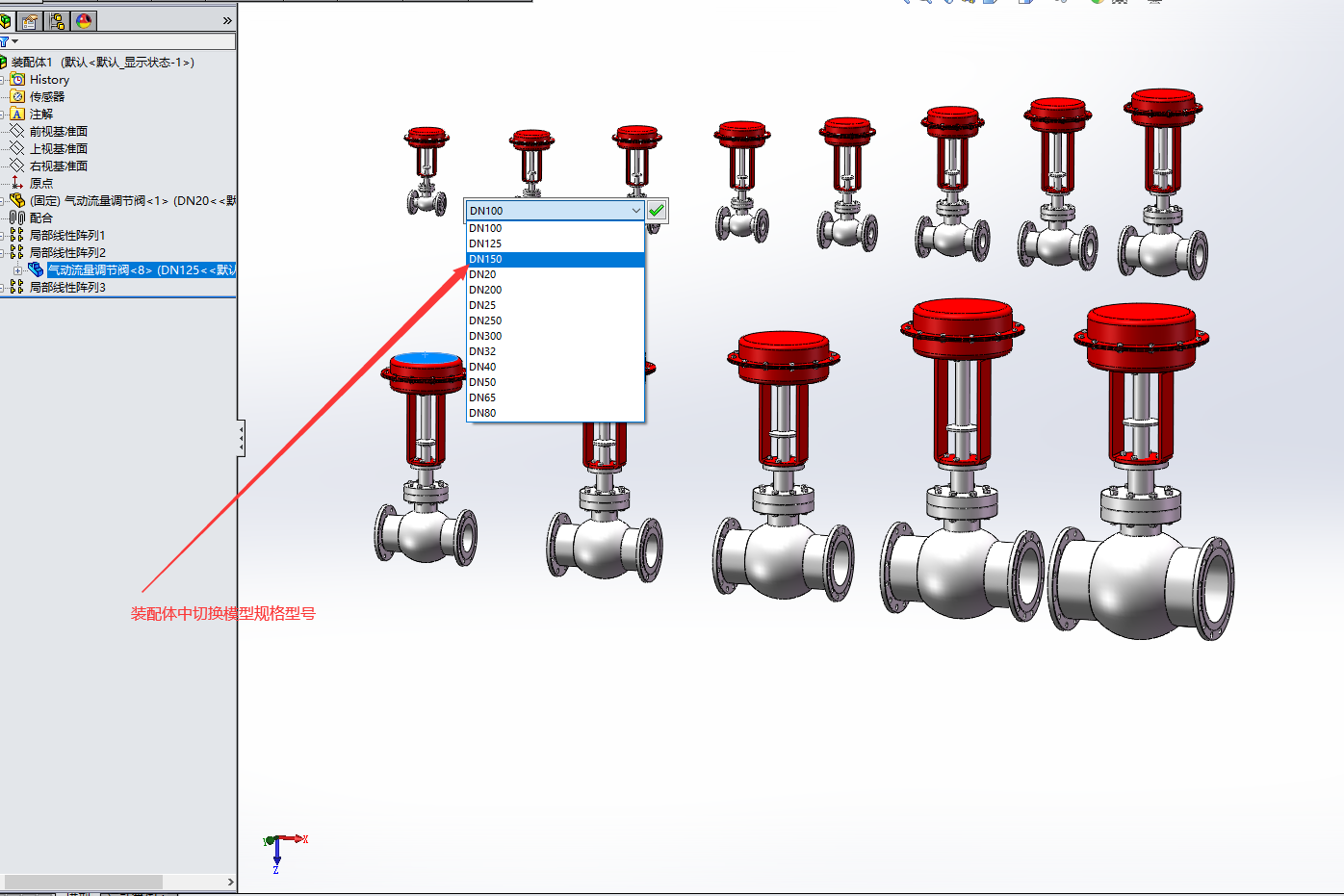Click the 气动流量调节阀<8> component icon

click(x=36, y=269)
